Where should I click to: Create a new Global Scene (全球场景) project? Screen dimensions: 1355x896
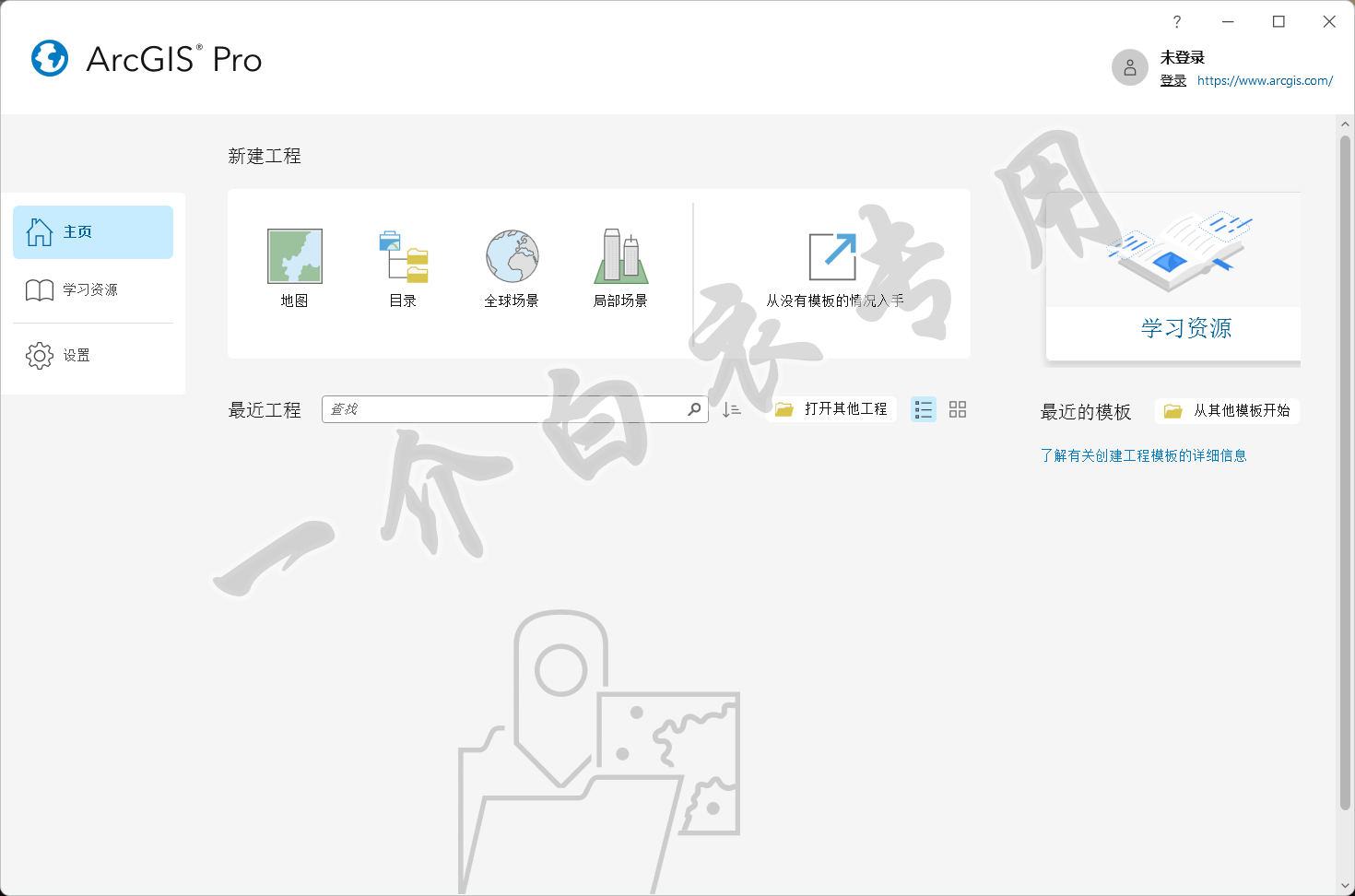tap(512, 268)
